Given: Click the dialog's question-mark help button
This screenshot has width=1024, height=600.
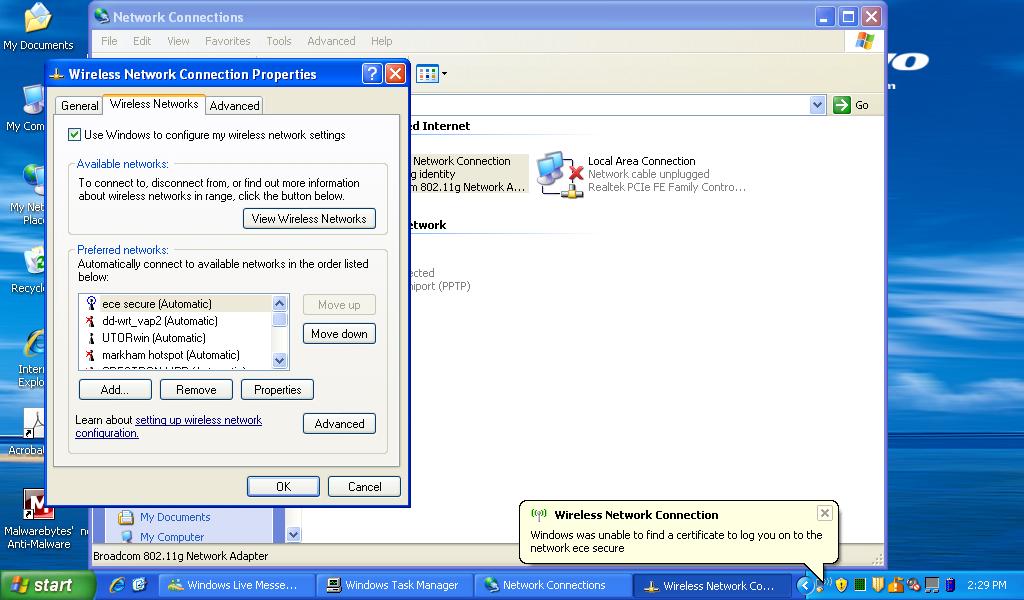Looking at the screenshot, I should point(372,74).
